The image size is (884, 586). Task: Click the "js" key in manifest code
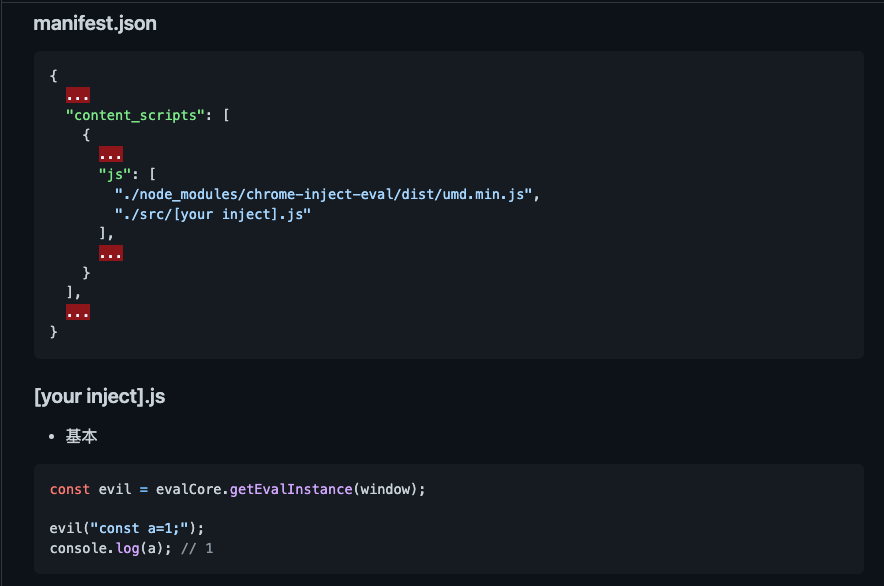click(115, 174)
